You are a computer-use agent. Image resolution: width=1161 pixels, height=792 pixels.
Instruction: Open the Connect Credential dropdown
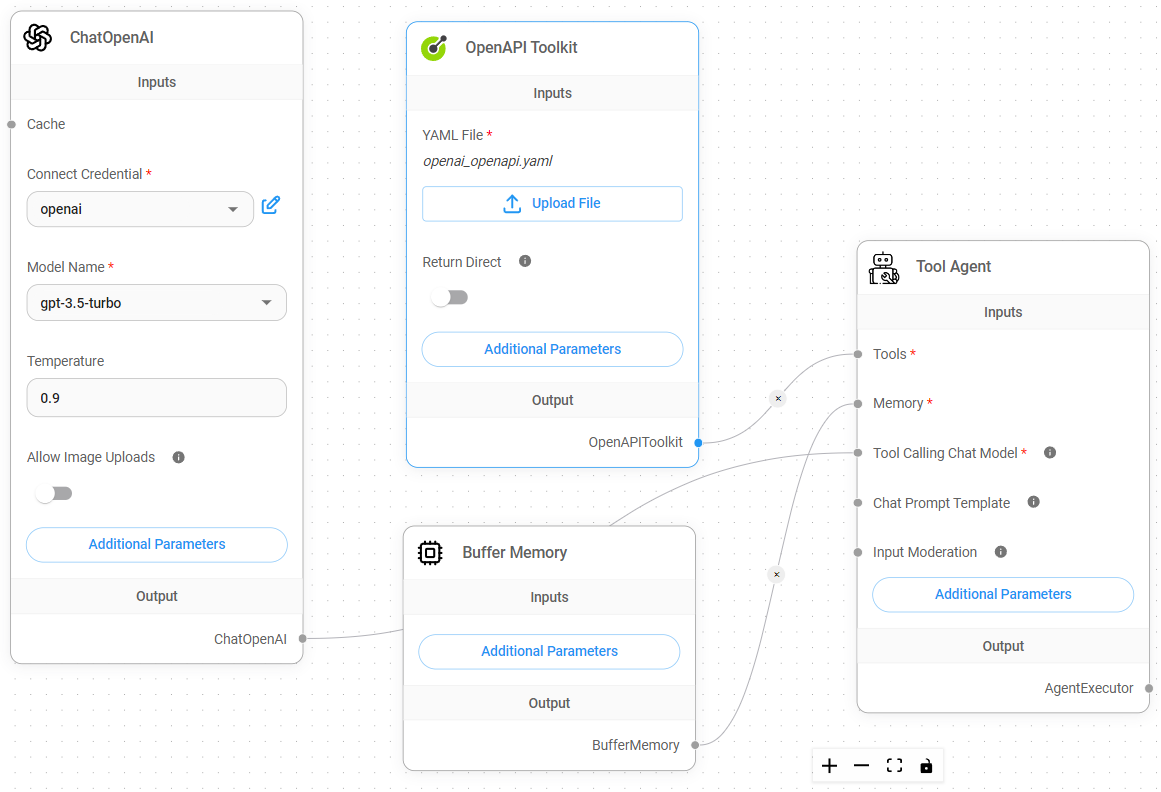tap(140, 209)
